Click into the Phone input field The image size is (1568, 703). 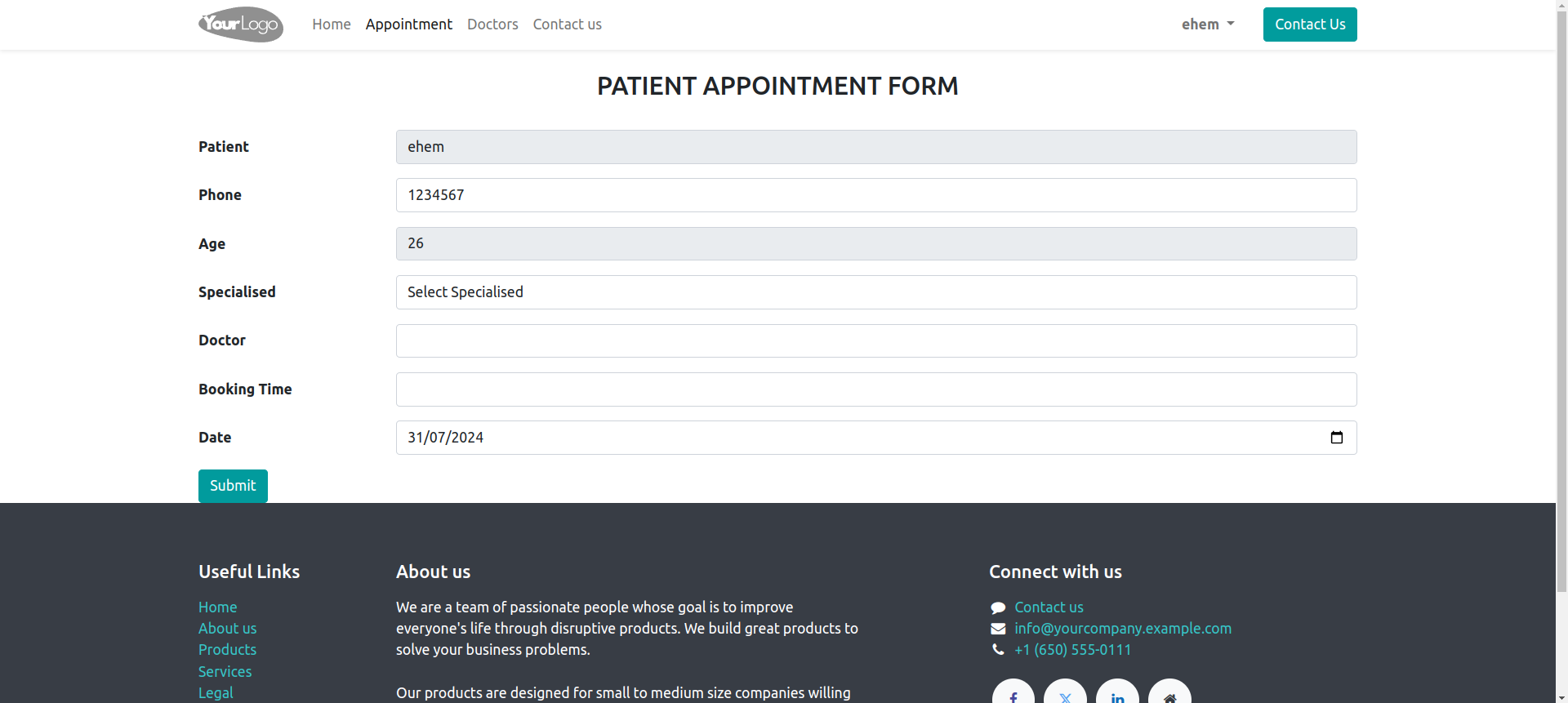click(x=876, y=195)
